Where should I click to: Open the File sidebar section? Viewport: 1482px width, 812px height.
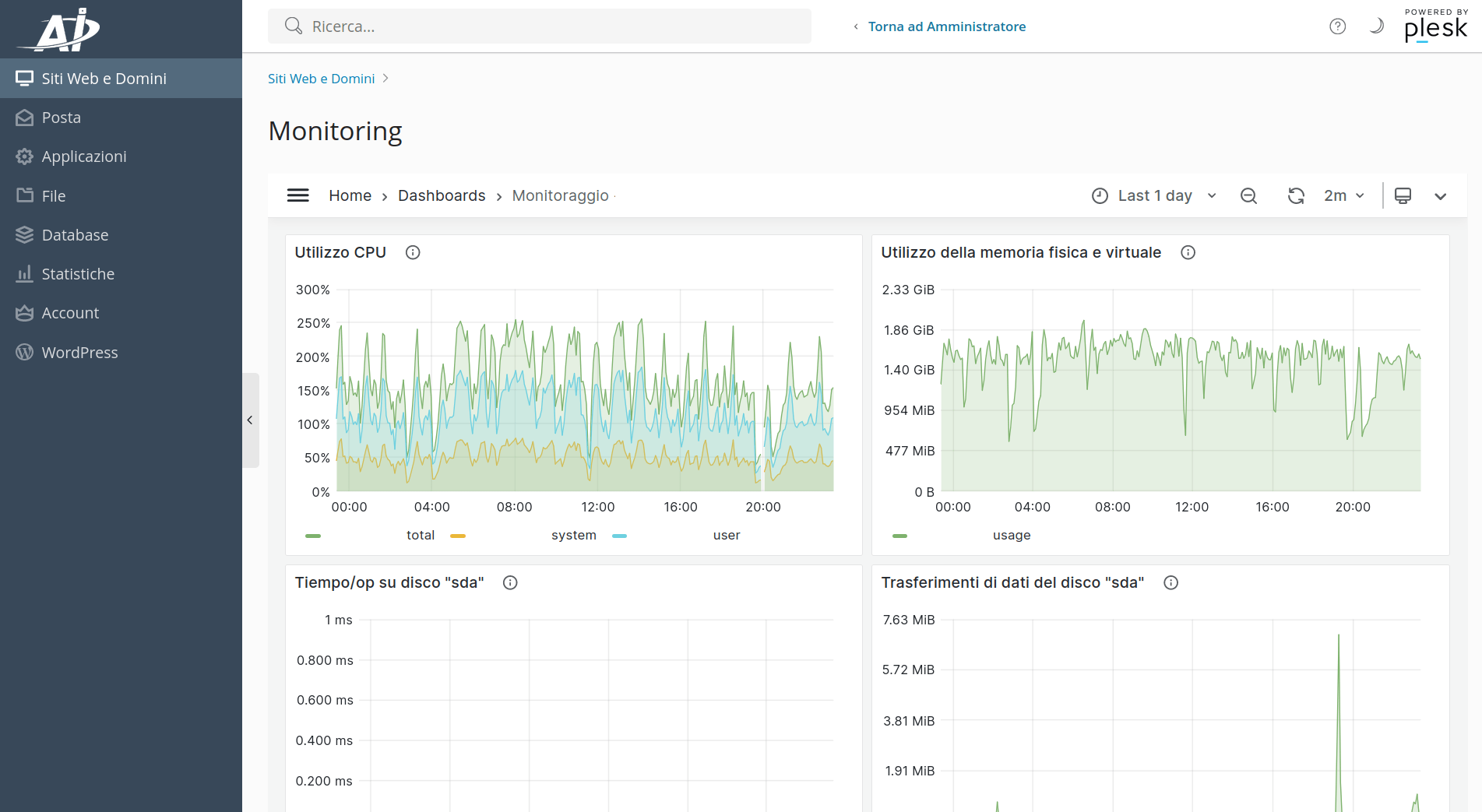point(121,196)
